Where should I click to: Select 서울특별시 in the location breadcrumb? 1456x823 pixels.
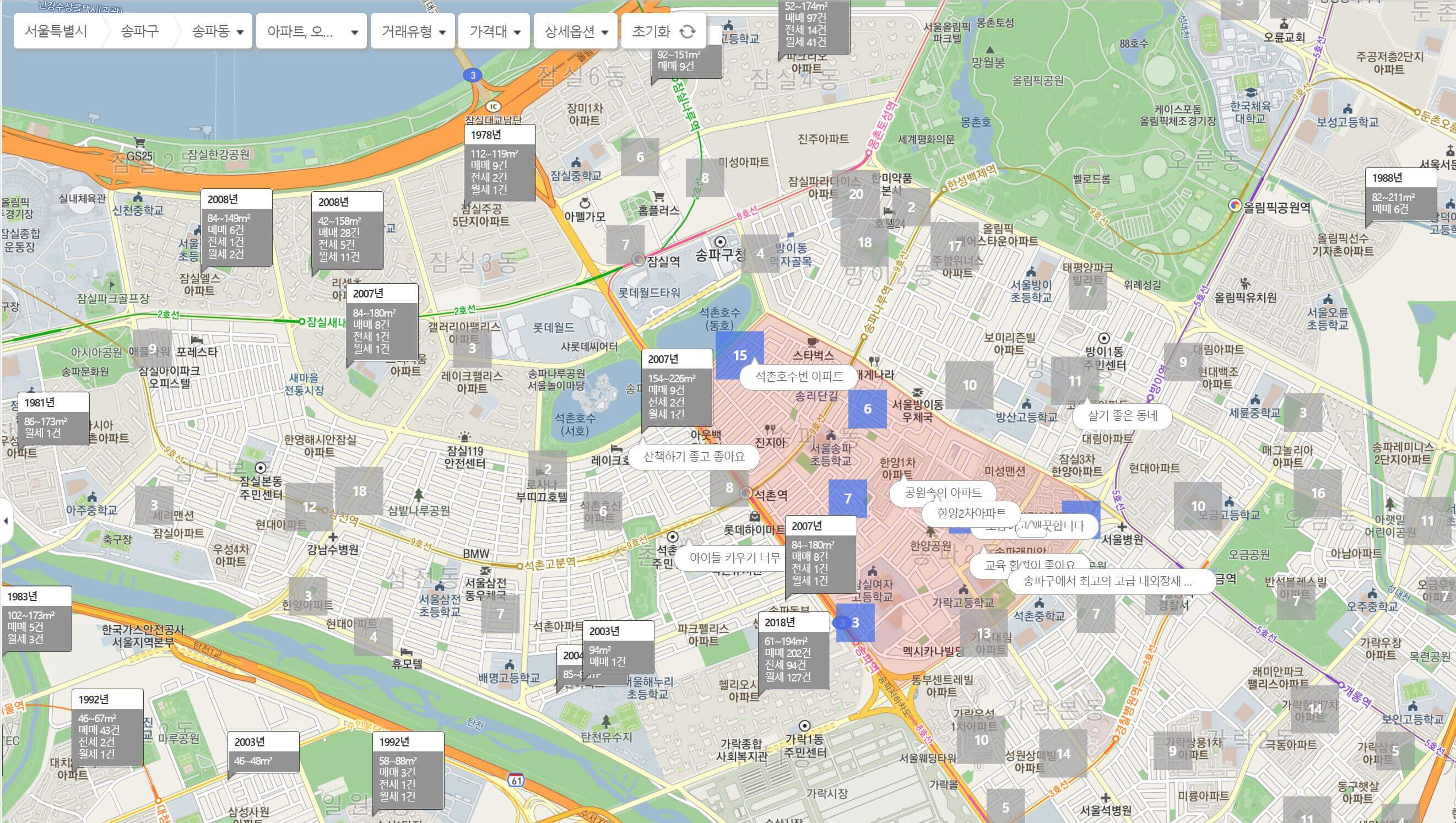pyautogui.click(x=56, y=31)
